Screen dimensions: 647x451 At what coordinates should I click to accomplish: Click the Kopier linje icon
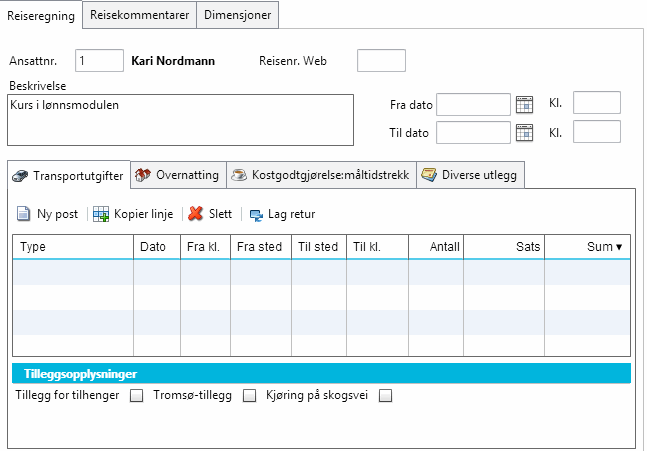click(101, 214)
